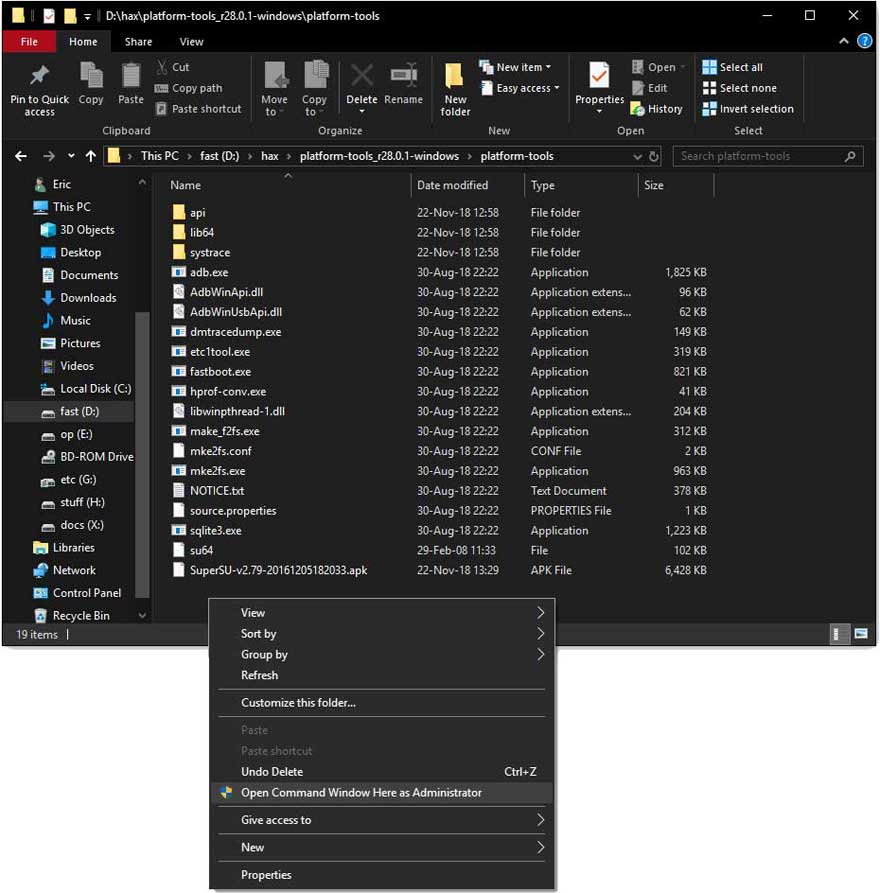The width and height of the screenshot is (880, 893).
Task: Open Local Disk (C:) in sidebar
Action: tap(96, 389)
